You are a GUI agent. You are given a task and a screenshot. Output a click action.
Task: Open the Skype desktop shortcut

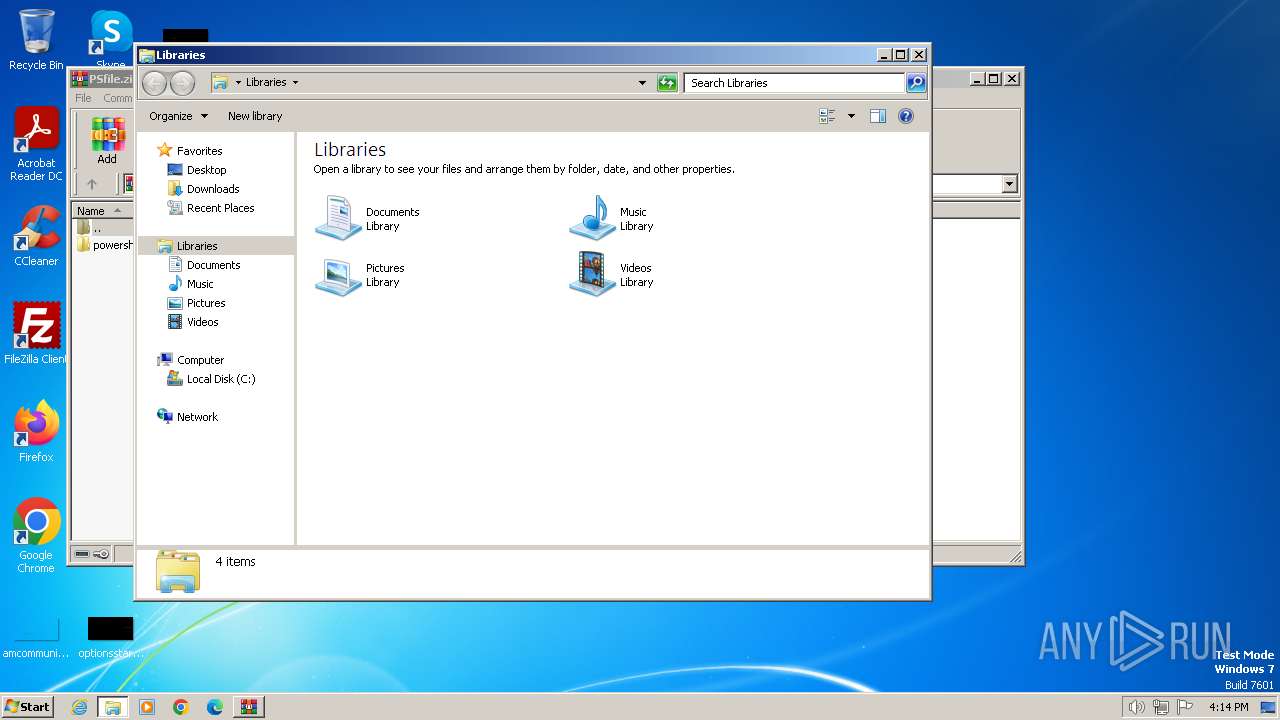111,40
